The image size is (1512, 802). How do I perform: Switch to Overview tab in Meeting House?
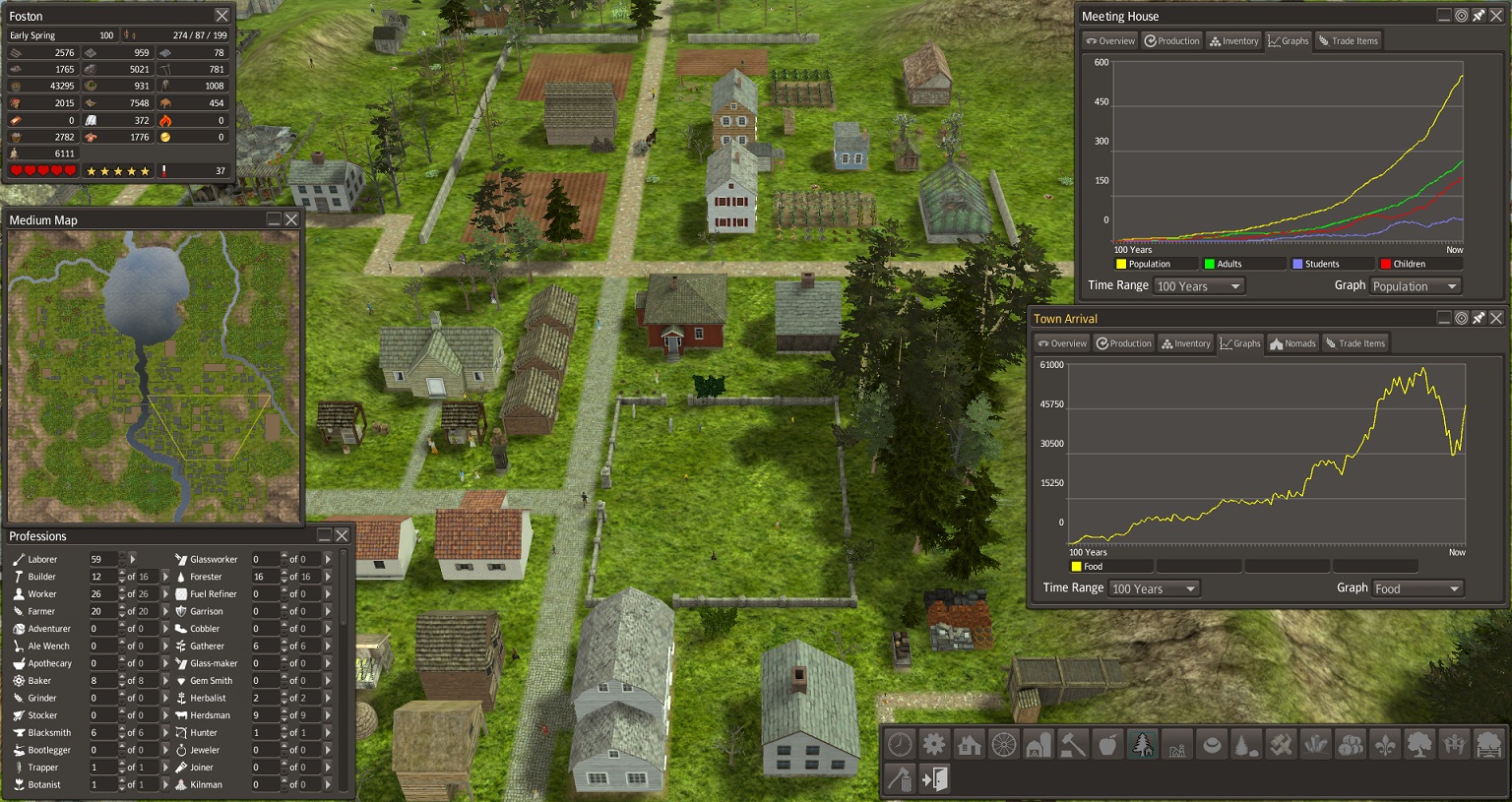coord(1110,40)
